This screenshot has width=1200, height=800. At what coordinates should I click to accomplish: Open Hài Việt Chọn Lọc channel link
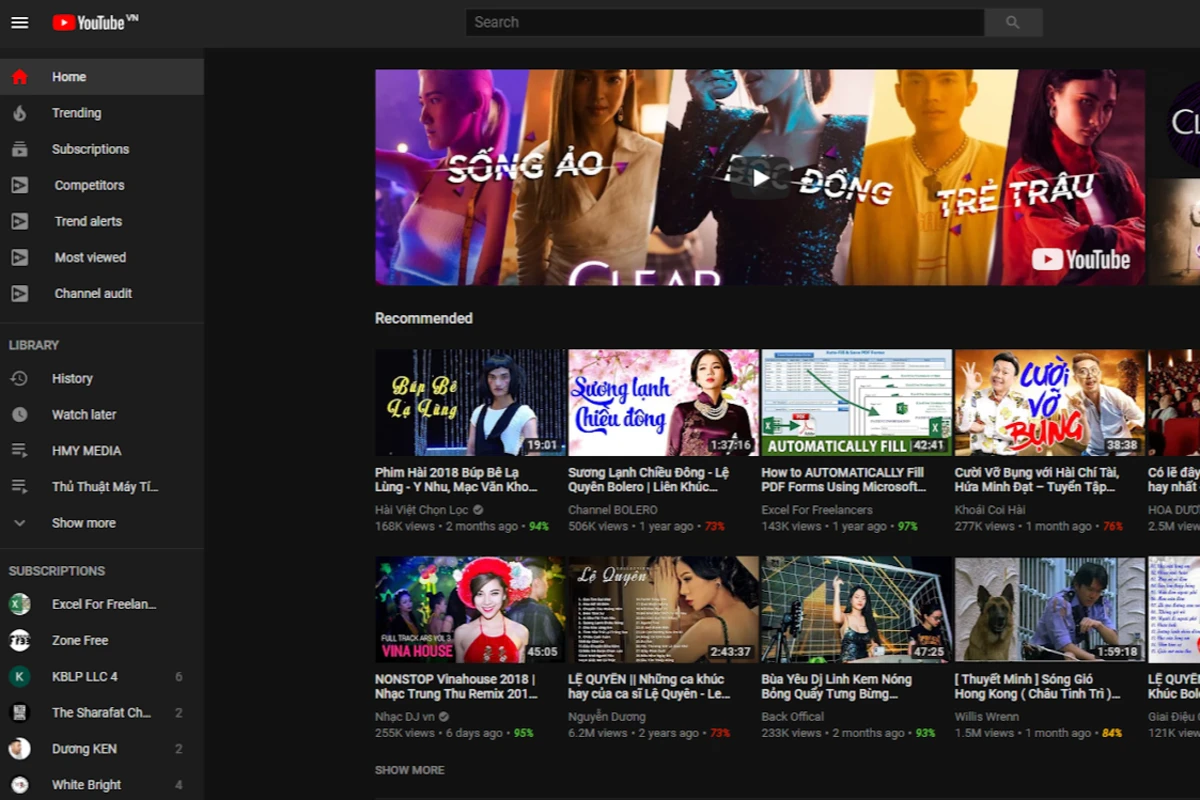421,510
